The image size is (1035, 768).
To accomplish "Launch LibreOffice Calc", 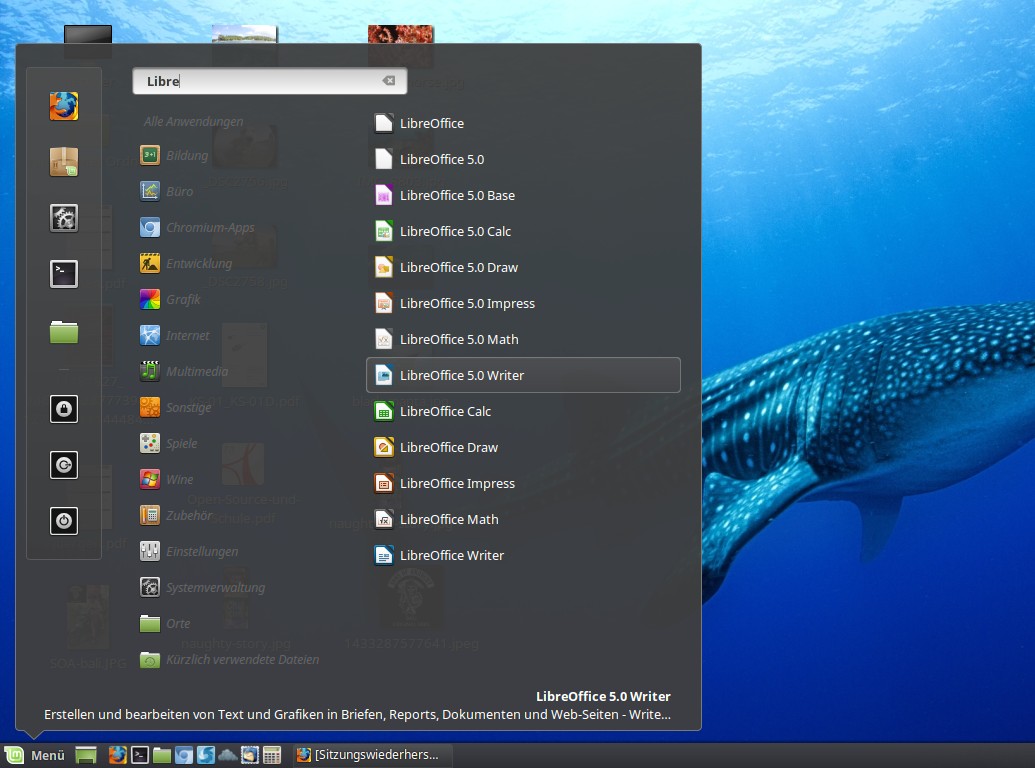I will click(523, 411).
